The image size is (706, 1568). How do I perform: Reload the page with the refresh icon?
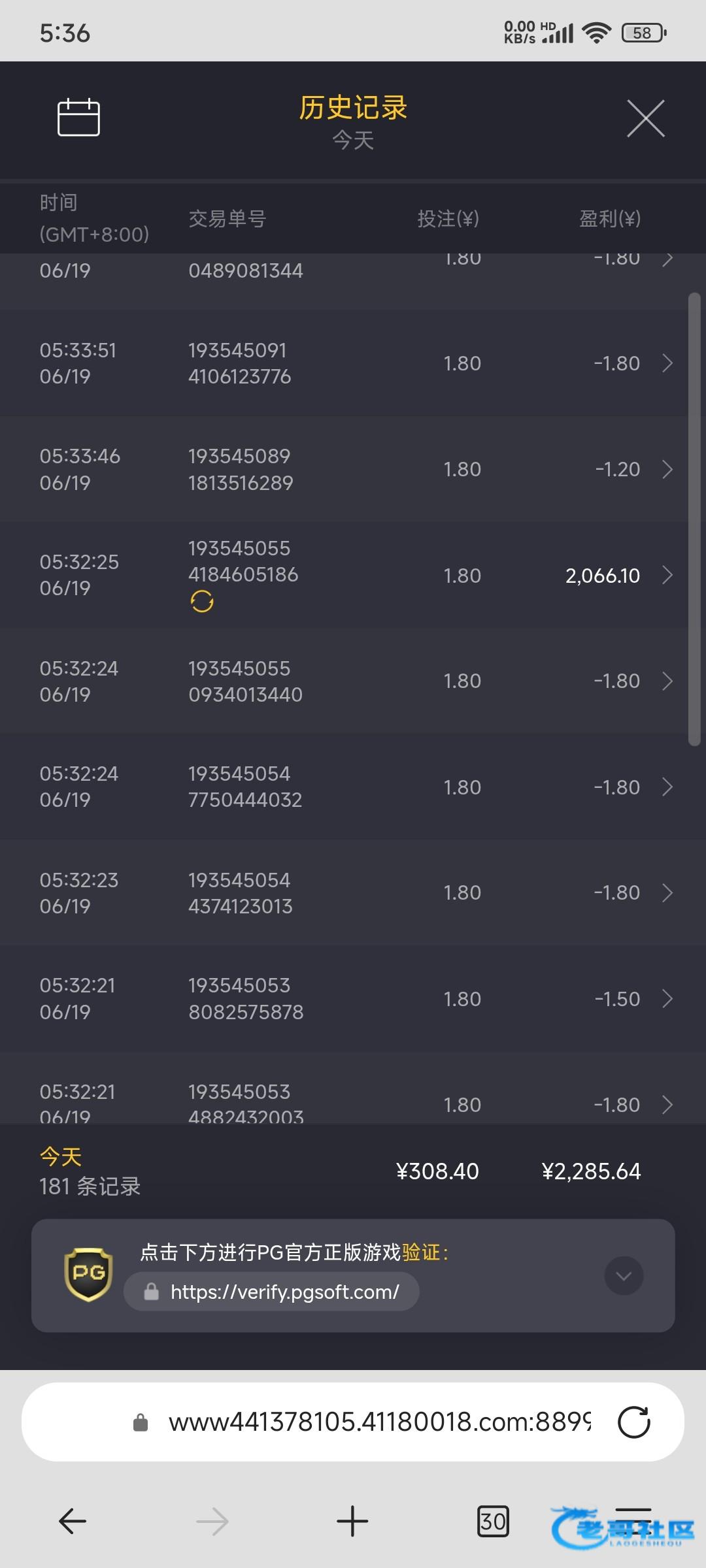coord(633,1422)
